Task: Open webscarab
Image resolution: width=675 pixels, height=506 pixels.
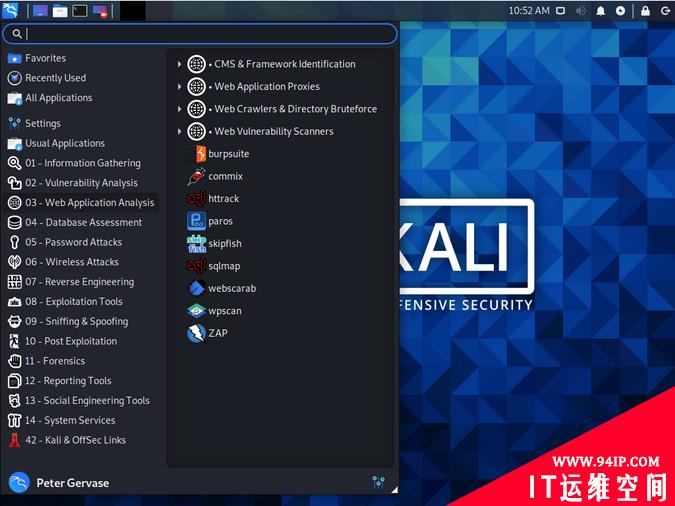Action: pyautogui.click(x=221, y=288)
